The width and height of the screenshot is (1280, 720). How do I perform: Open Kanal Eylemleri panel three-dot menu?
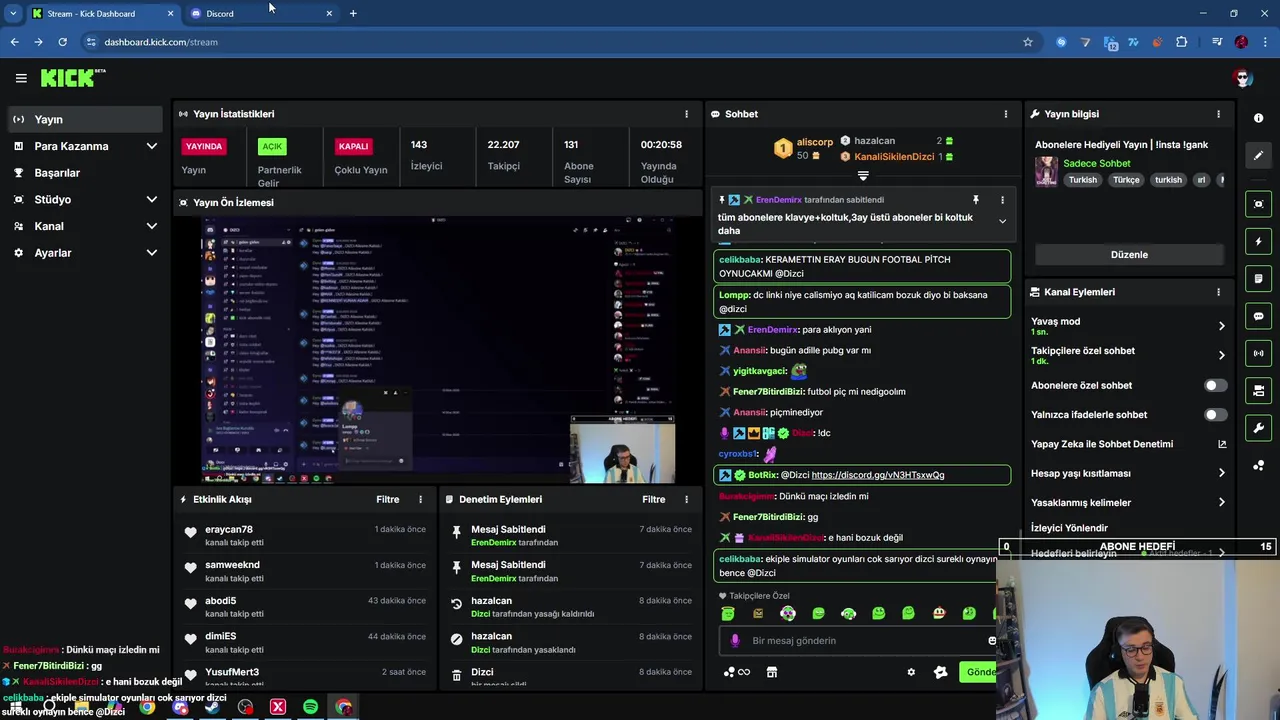click(x=1218, y=292)
